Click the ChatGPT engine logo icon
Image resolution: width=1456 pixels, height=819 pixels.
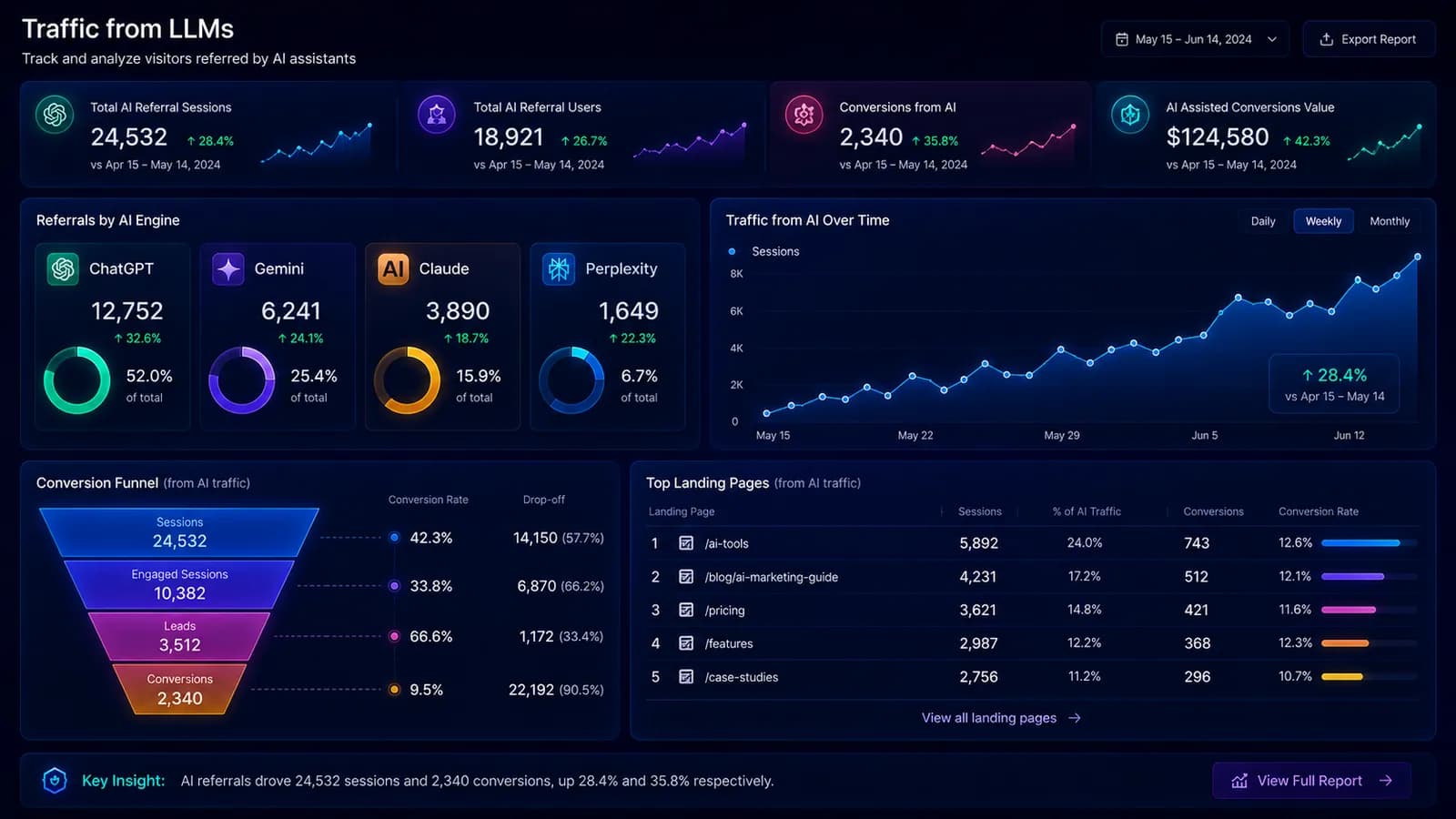coord(63,268)
